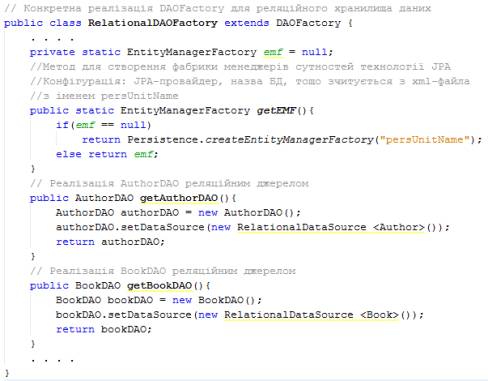Click the getAuthorDAO method name
The width and height of the screenshot is (488, 381).
click(x=179, y=198)
